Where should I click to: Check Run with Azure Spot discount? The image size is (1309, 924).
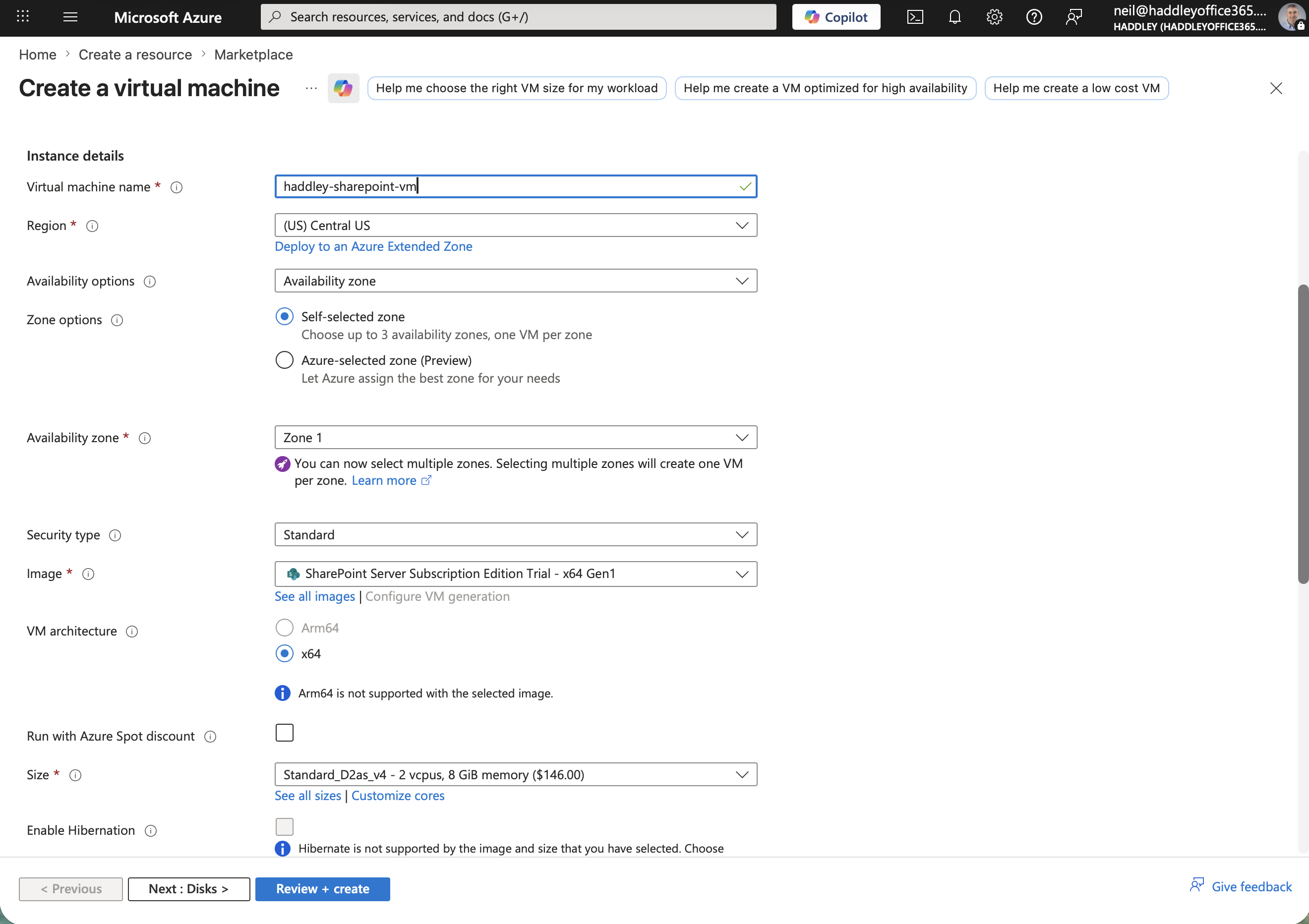[285, 733]
